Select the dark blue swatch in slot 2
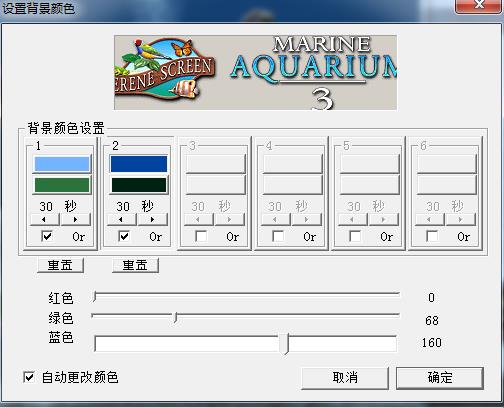 (x=139, y=164)
